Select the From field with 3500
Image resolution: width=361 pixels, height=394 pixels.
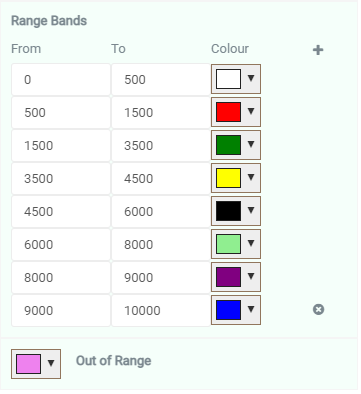click(x=61, y=179)
